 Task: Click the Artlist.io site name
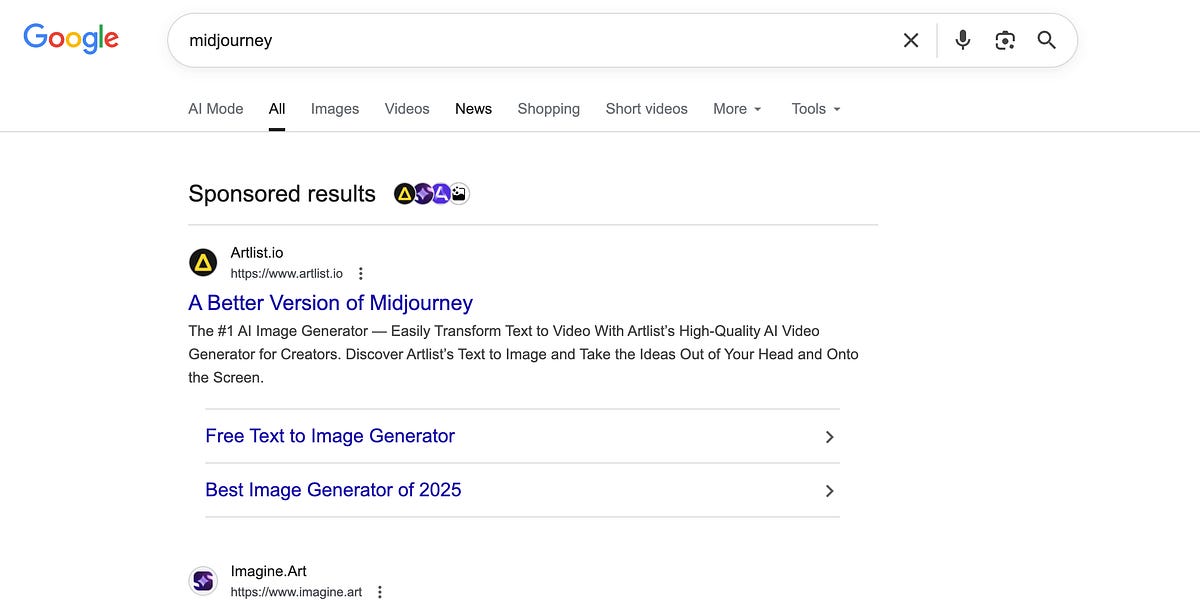click(257, 253)
